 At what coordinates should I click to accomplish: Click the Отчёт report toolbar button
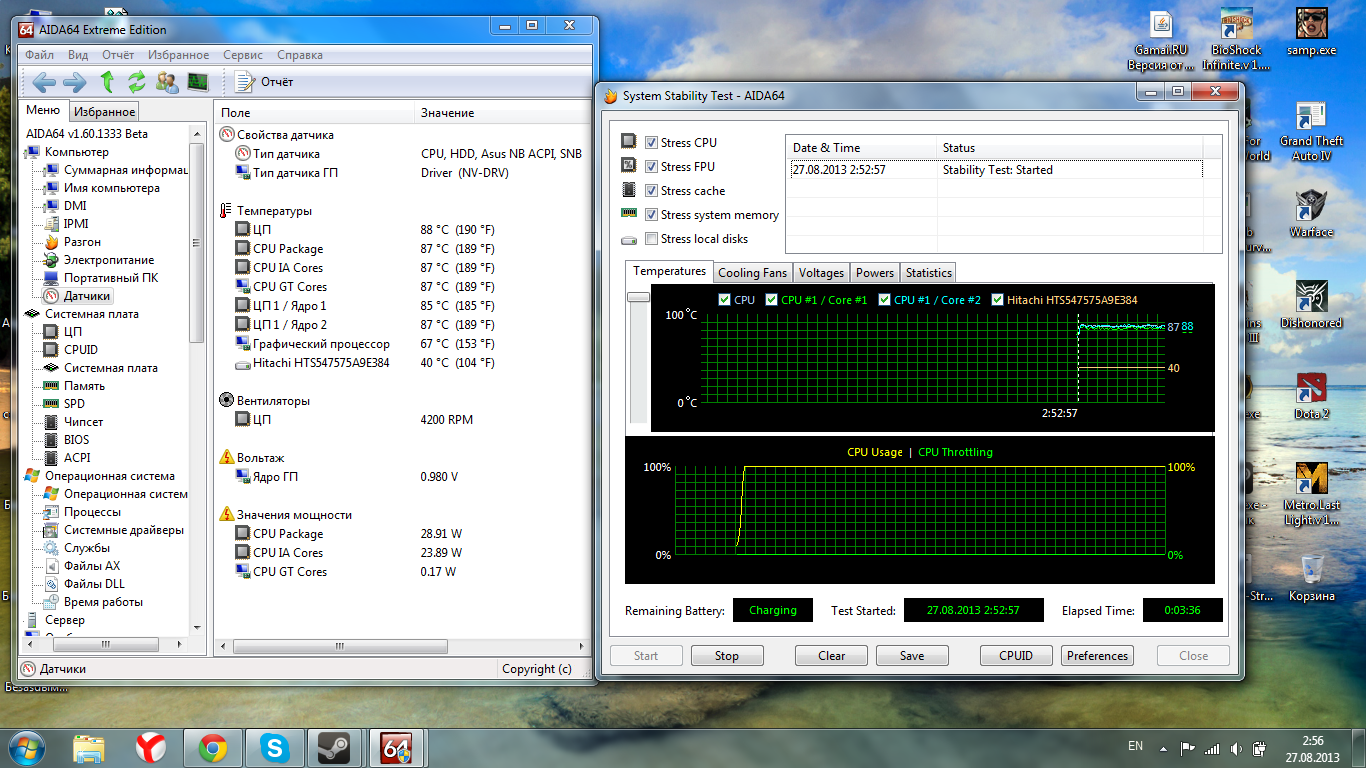point(265,82)
